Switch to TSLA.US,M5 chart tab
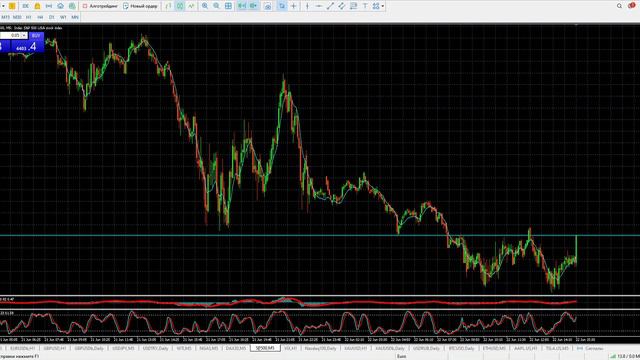Viewport: 640px width, 360px height. pyautogui.click(x=557, y=348)
